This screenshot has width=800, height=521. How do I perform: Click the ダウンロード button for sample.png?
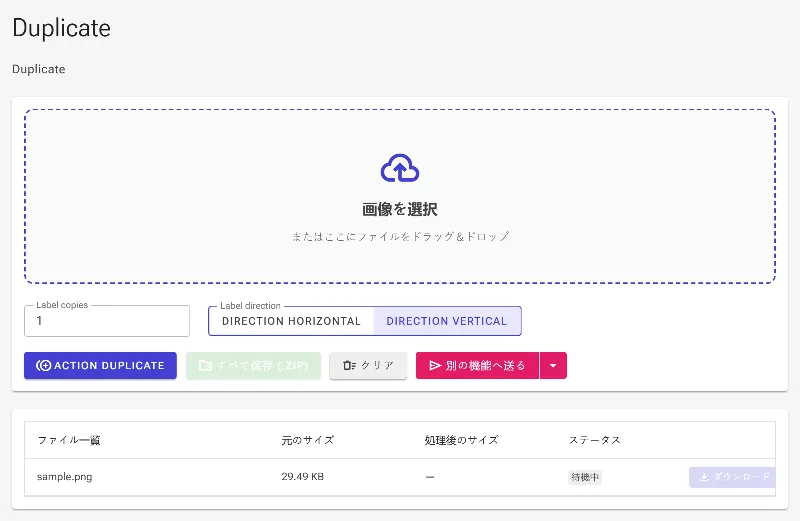click(x=732, y=477)
